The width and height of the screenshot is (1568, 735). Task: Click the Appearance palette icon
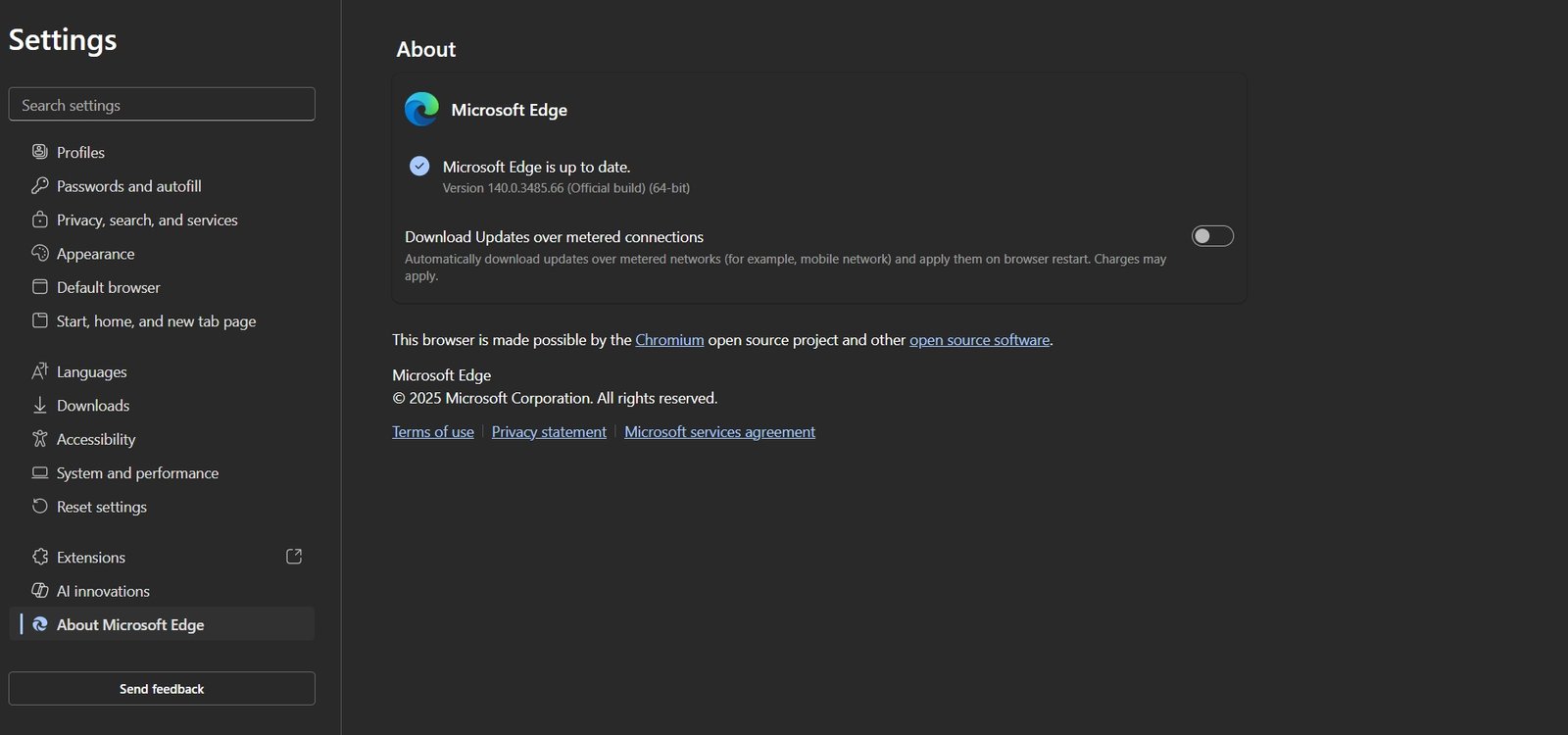coord(40,253)
